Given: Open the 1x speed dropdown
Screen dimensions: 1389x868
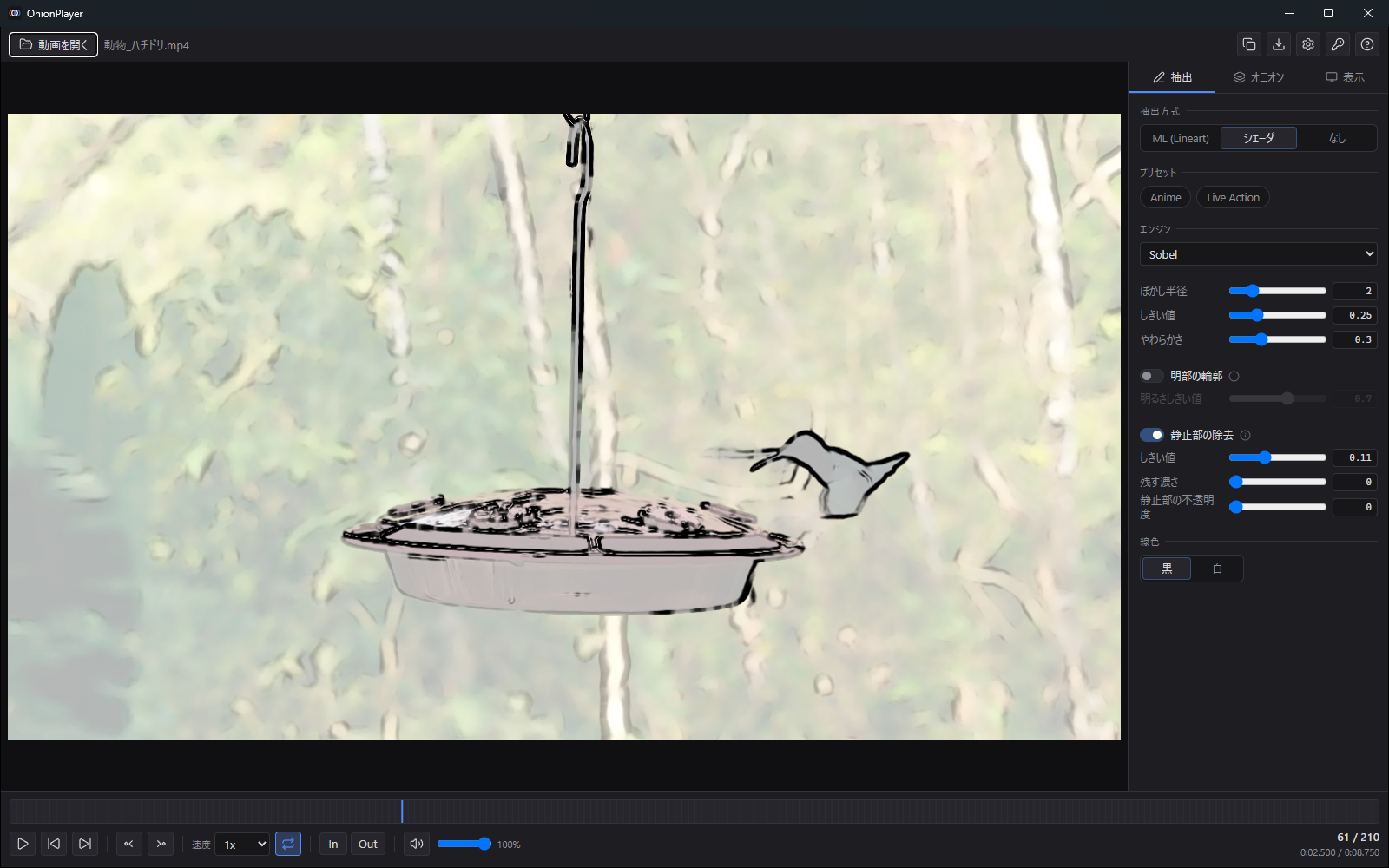Looking at the screenshot, I should click(x=242, y=844).
